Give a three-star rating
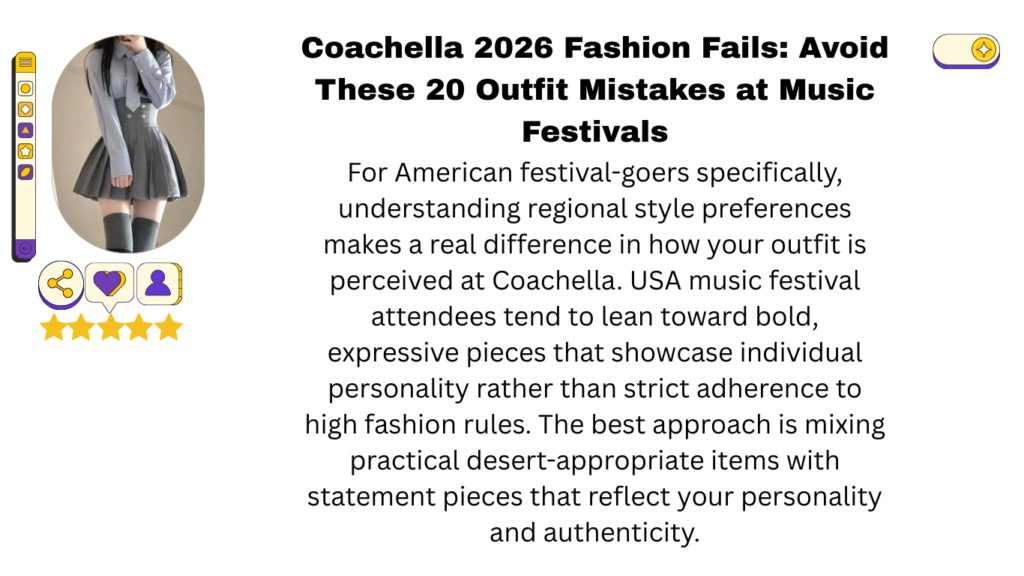1024x576 pixels. click(x=110, y=327)
